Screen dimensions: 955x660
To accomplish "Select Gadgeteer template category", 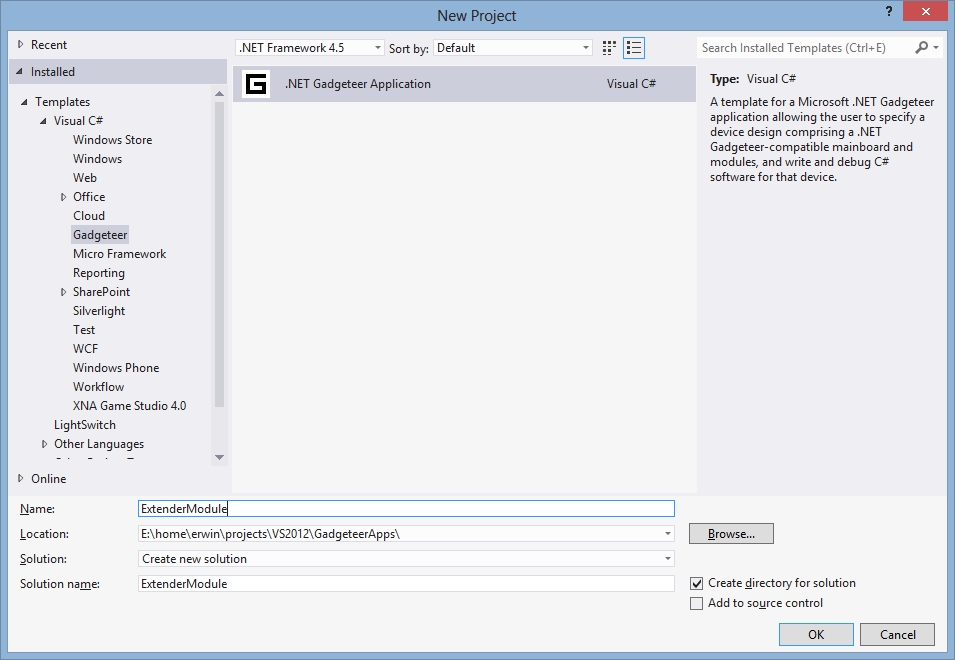I will click(x=100, y=234).
